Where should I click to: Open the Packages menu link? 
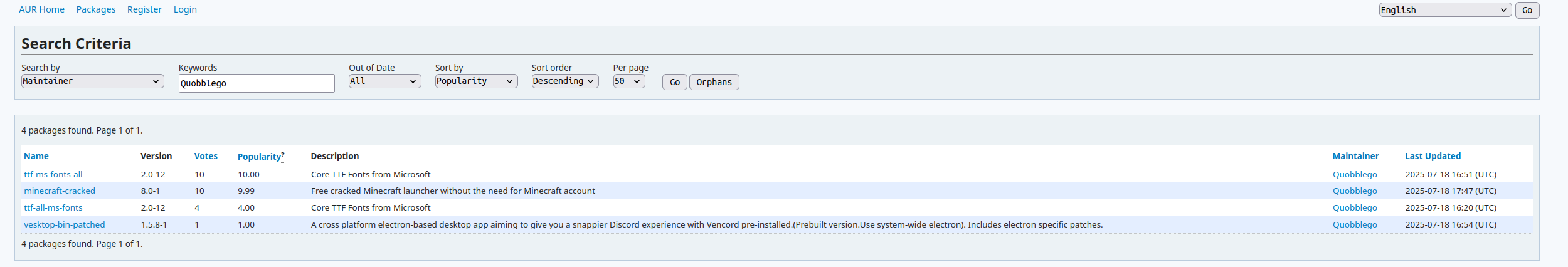click(x=96, y=9)
